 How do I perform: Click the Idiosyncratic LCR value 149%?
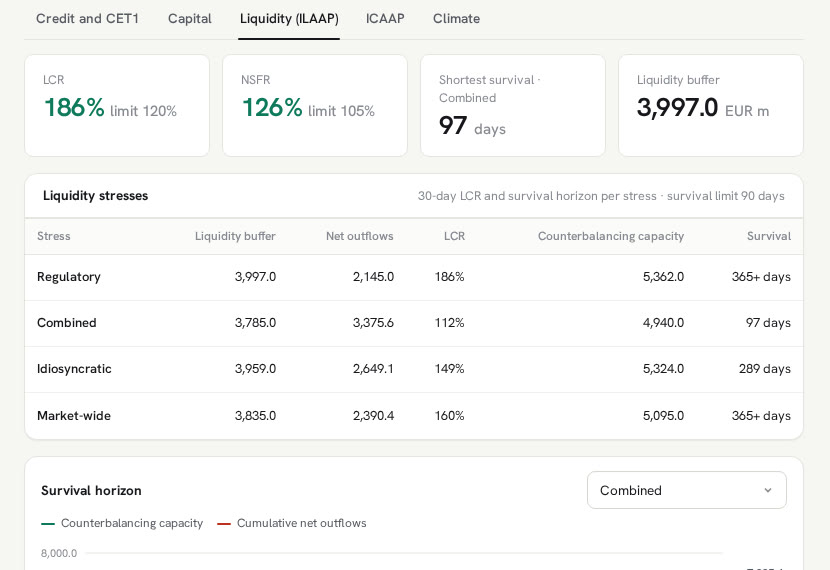click(x=449, y=369)
